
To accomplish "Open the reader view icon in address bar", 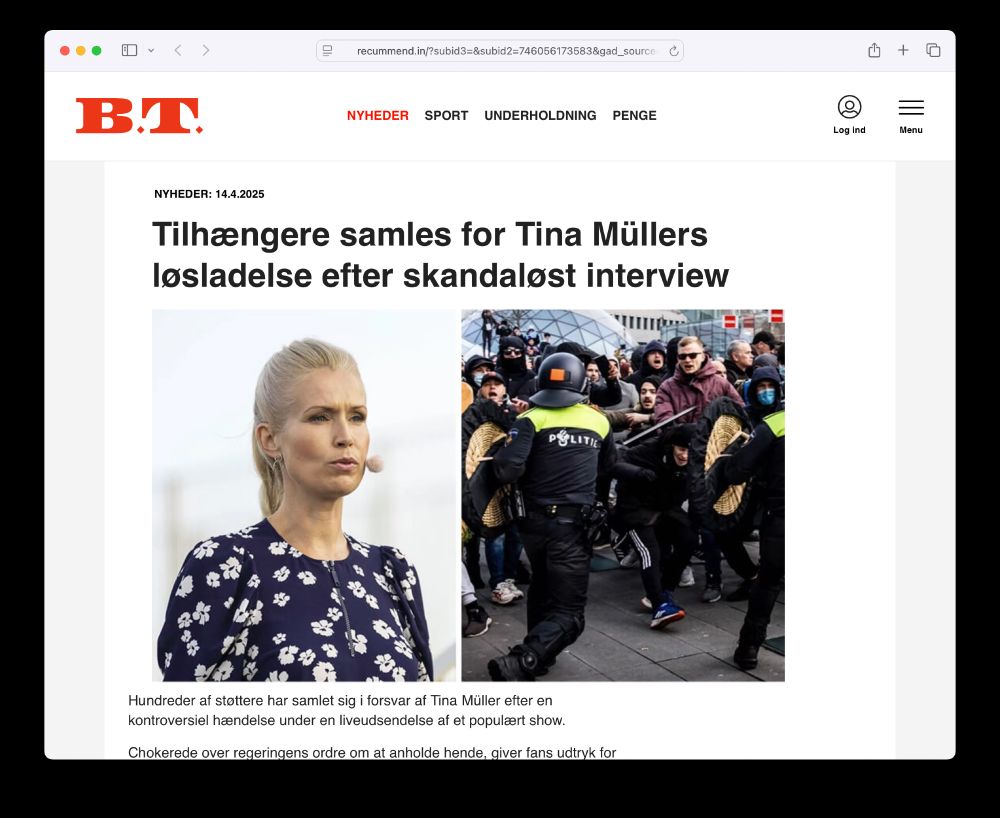I will (327, 50).
